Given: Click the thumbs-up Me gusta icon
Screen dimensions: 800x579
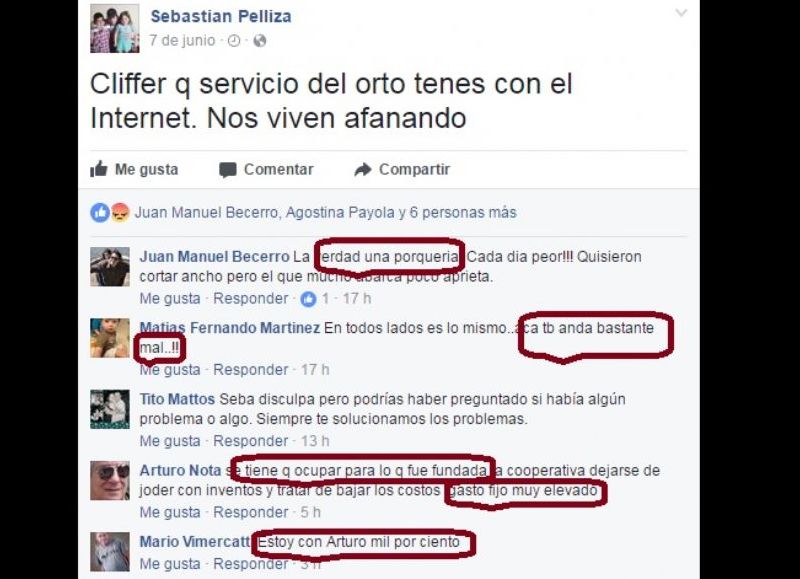Looking at the screenshot, I should pos(99,169).
